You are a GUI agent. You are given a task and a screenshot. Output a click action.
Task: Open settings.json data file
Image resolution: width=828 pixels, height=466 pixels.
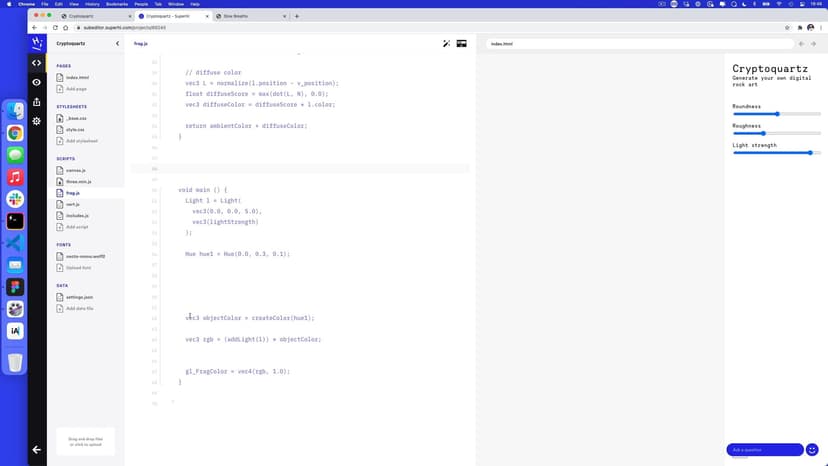point(80,297)
